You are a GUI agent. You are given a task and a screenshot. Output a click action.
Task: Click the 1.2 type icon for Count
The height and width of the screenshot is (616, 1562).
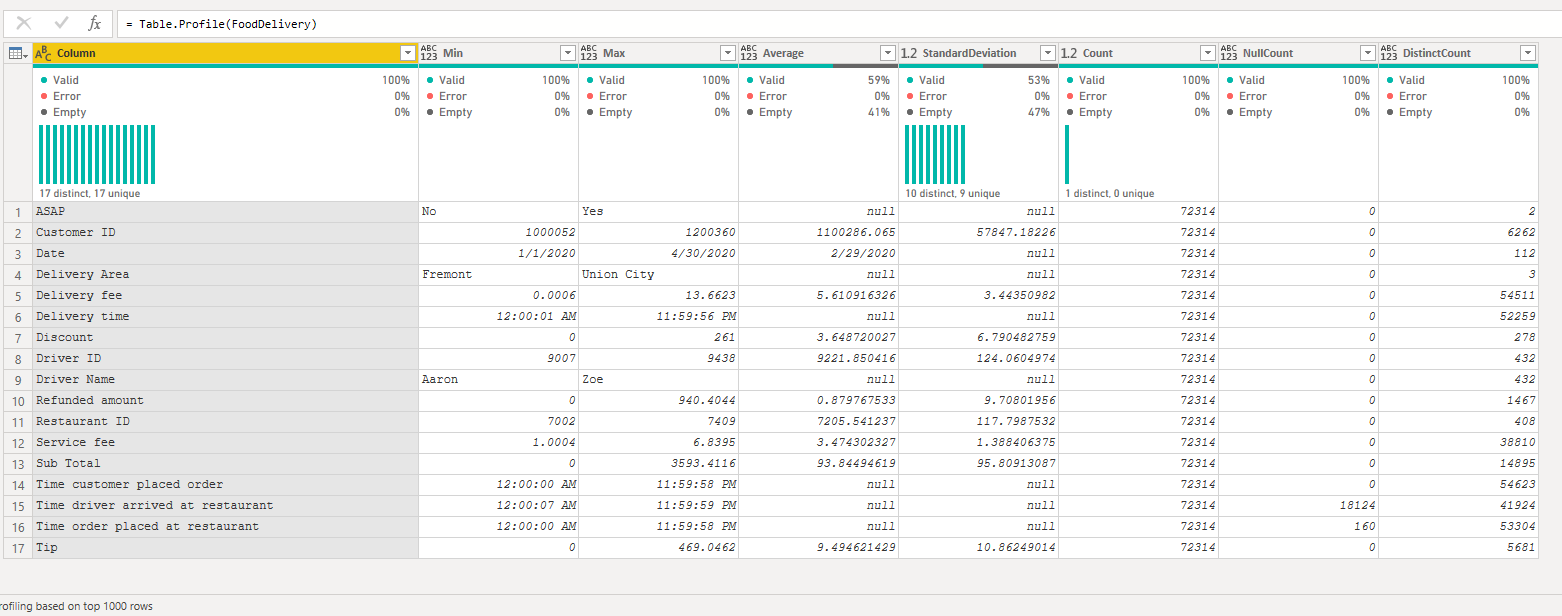[1069, 53]
